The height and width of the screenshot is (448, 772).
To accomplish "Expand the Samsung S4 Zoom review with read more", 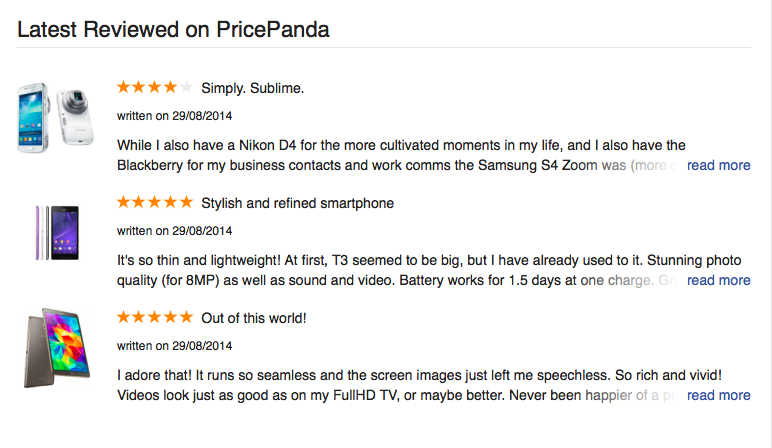I will (x=718, y=165).
